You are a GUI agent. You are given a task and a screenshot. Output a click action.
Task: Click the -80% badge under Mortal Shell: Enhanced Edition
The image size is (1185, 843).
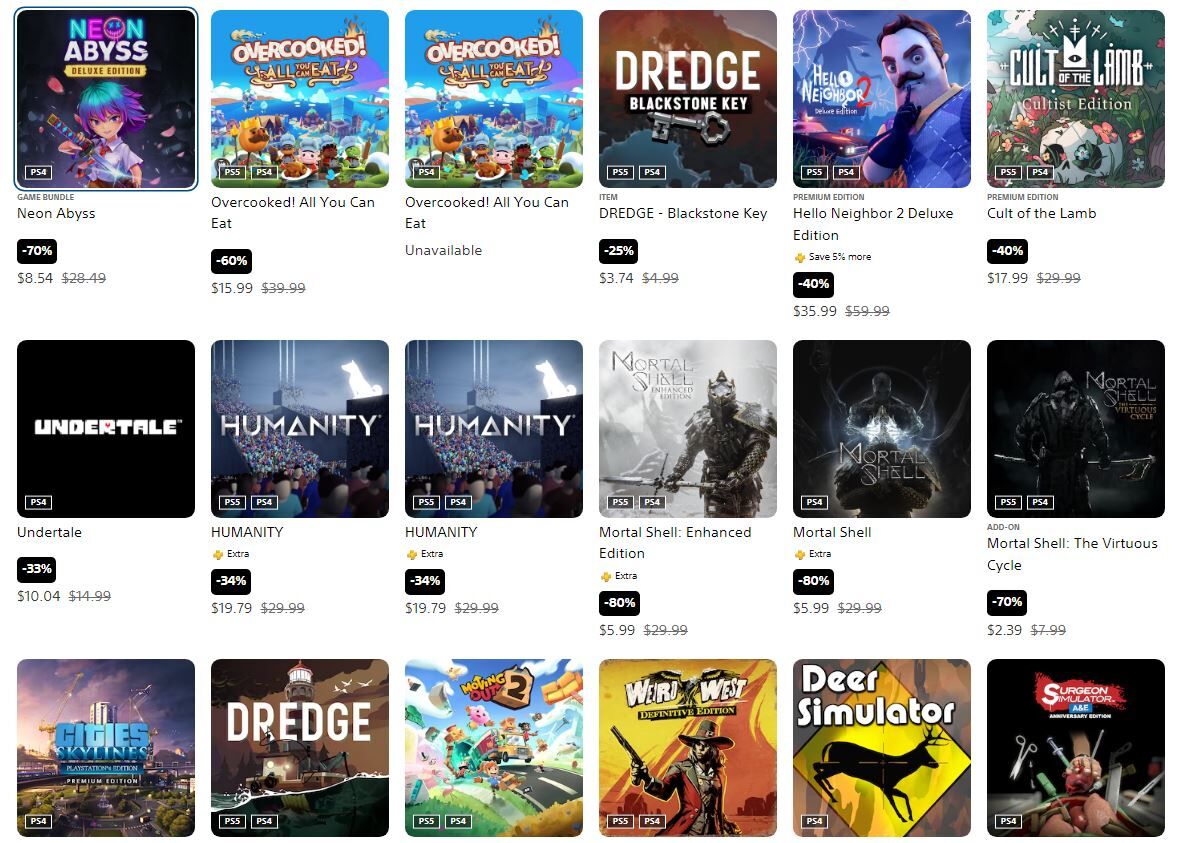click(620, 603)
